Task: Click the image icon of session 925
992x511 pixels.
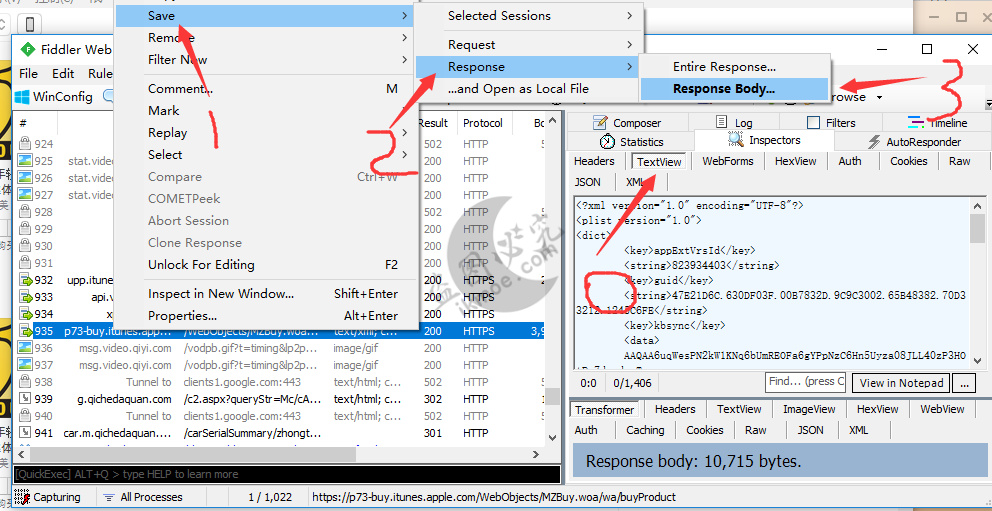Action: point(25,161)
